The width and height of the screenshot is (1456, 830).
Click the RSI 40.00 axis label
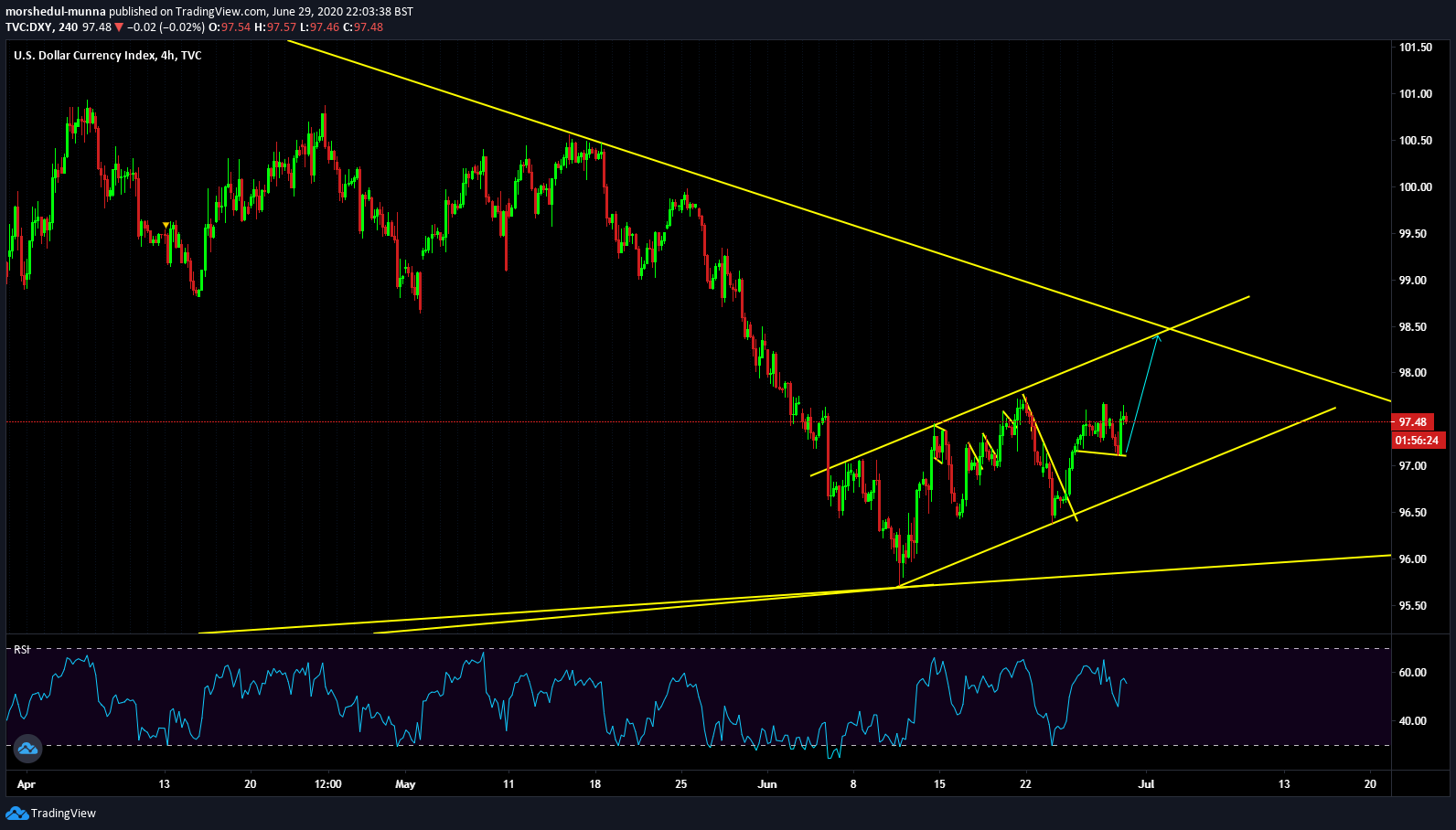[x=1413, y=721]
